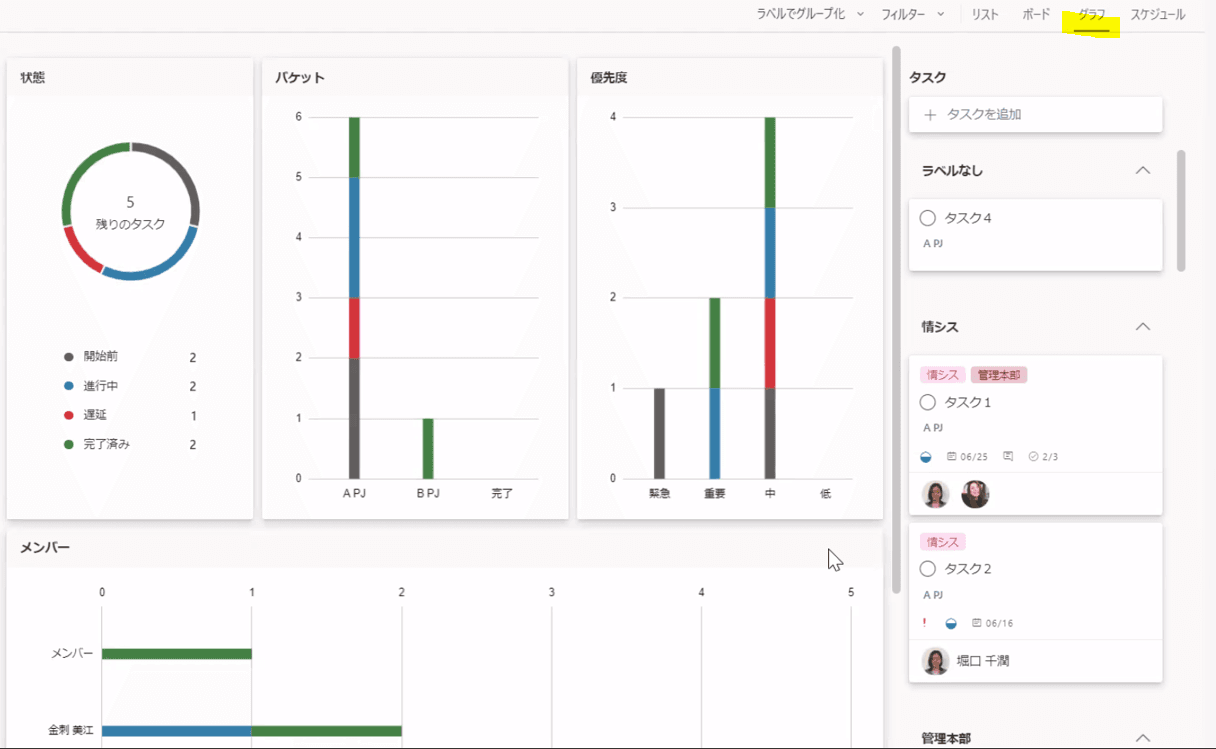Open the フィルター dropdown
The image size is (1216, 749).
point(912,15)
